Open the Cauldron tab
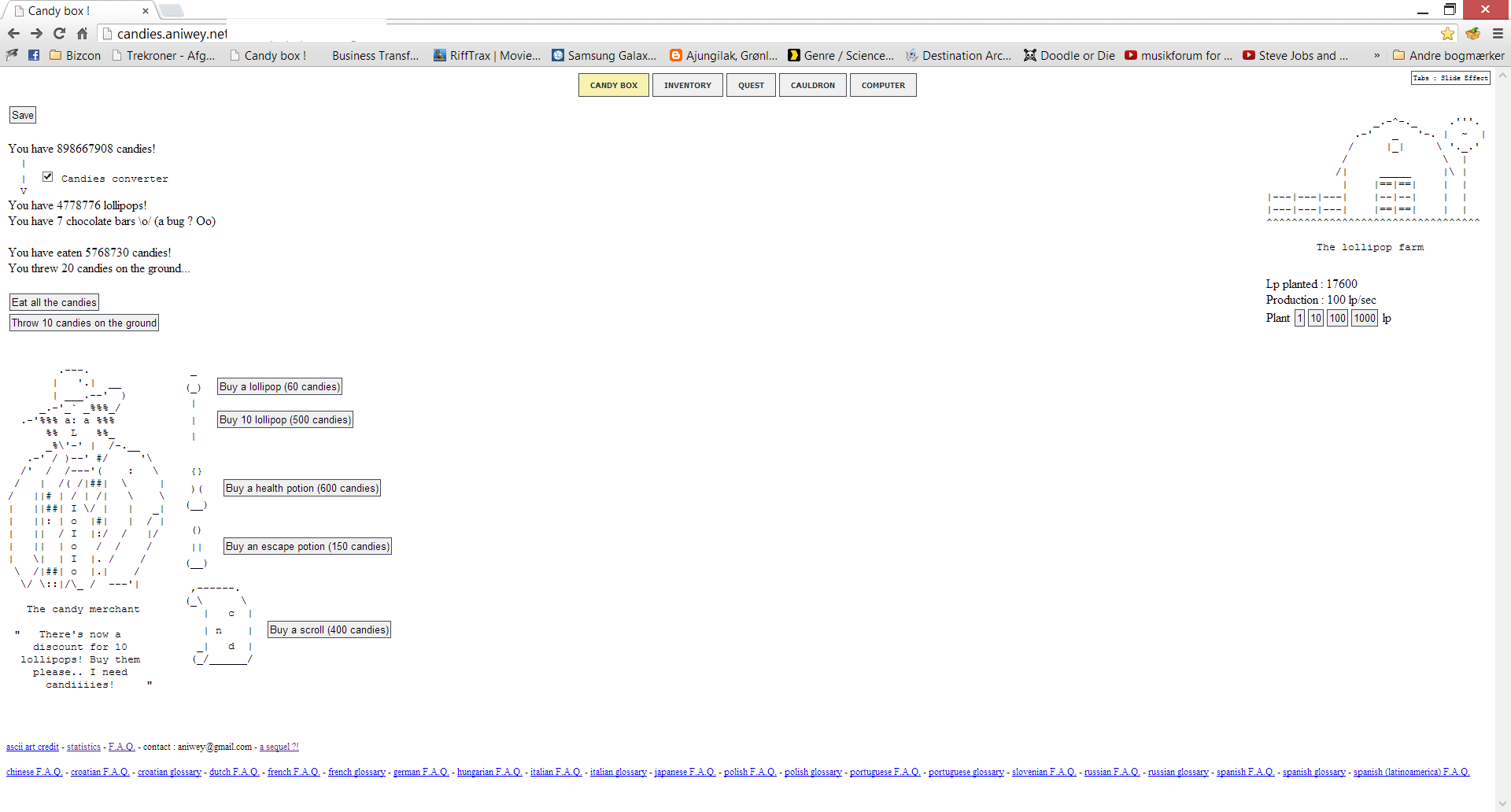Viewport: 1511px width, 812px height. coord(812,85)
